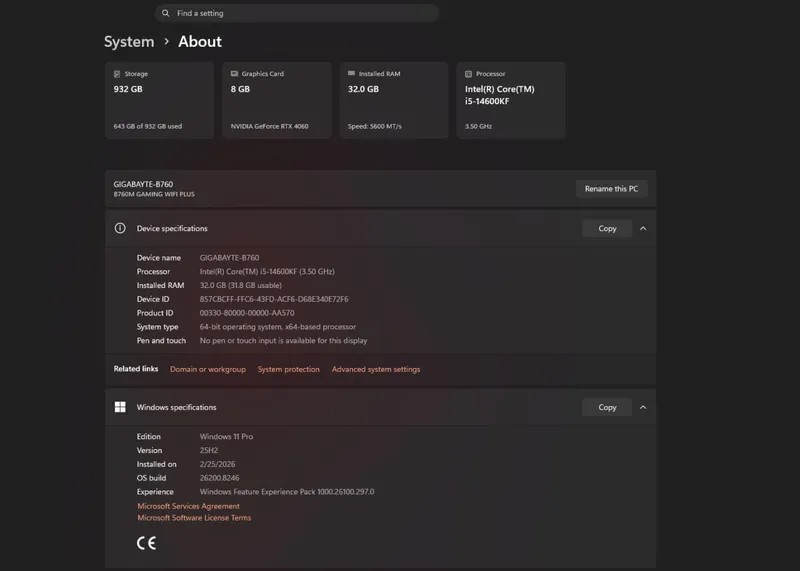This screenshot has height=571, width=800.
Task: Click the About breadcrumb heading
Action: pos(200,42)
